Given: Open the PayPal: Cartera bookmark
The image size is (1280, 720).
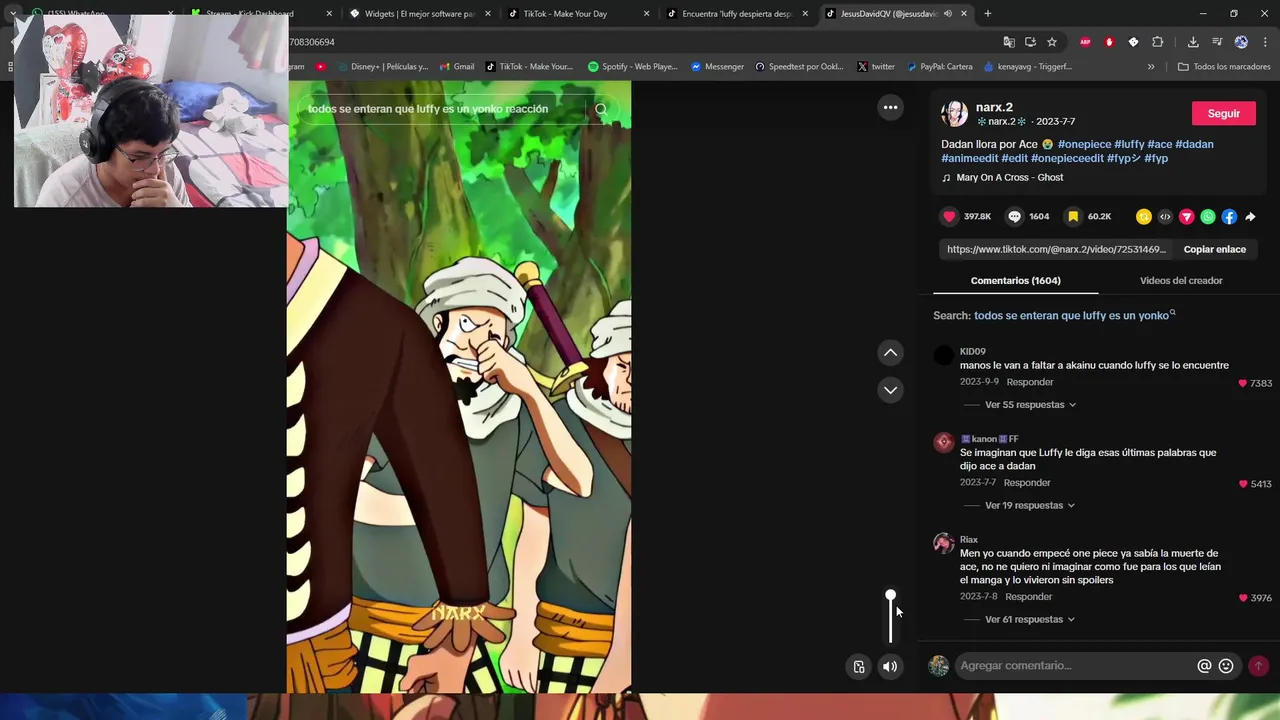Looking at the screenshot, I should point(939,67).
